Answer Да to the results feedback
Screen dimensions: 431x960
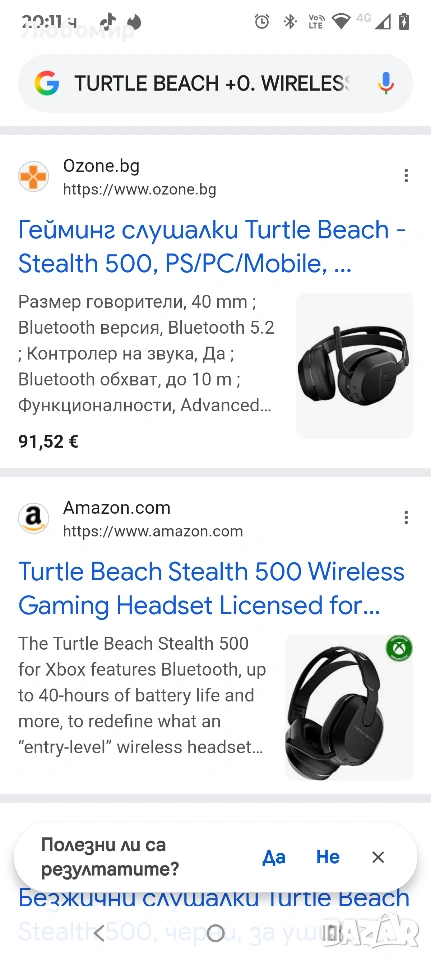click(x=274, y=857)
